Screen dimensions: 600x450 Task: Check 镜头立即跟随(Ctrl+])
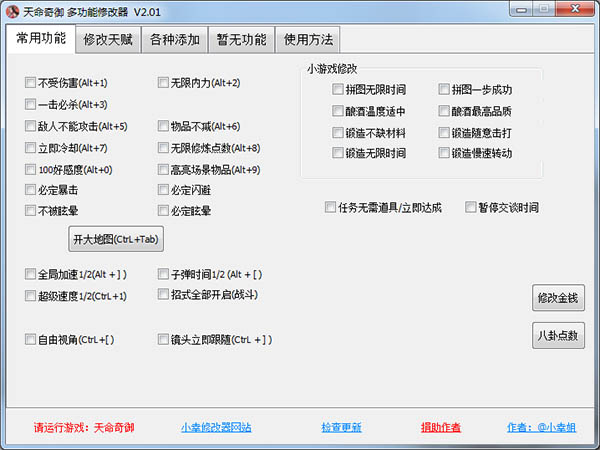pos(163,339)
